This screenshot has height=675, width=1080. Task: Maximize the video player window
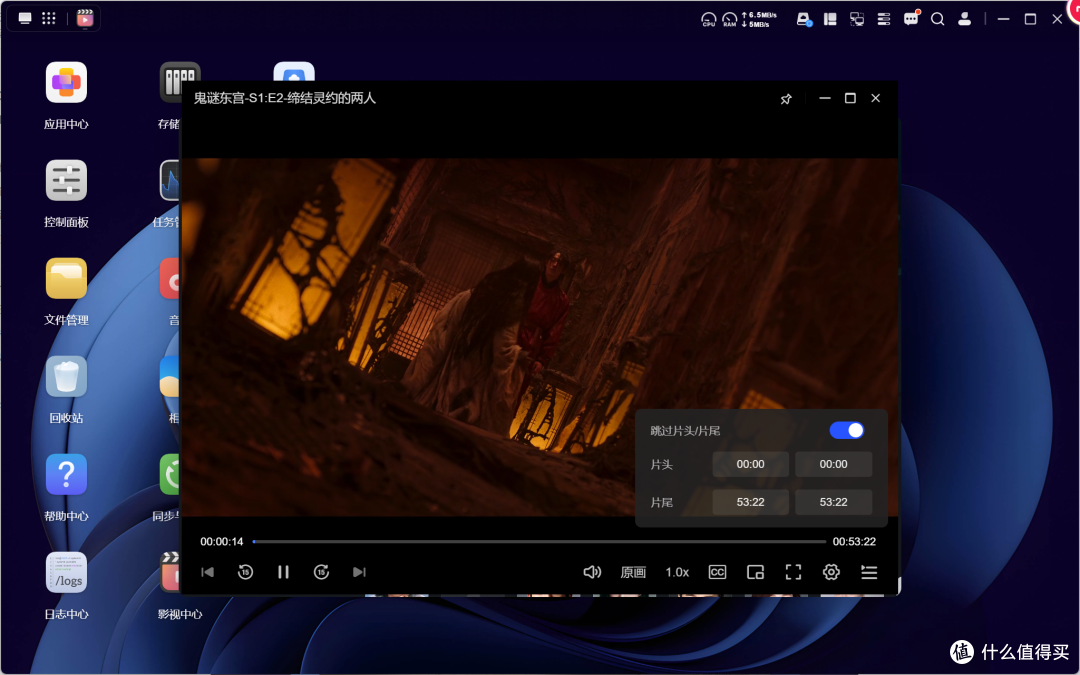coord(850,98)
